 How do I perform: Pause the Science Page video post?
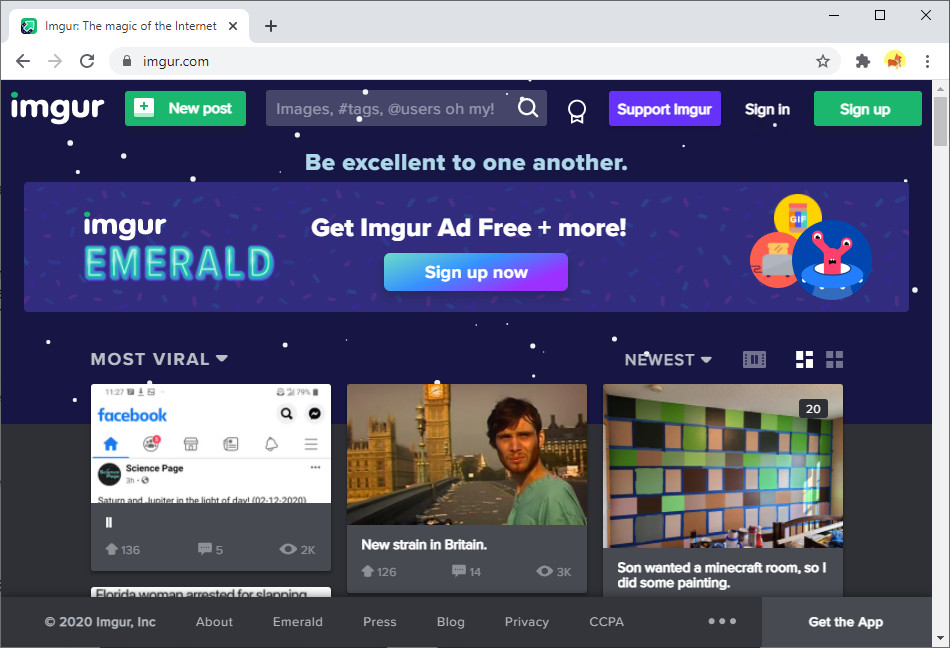(109, 522)
